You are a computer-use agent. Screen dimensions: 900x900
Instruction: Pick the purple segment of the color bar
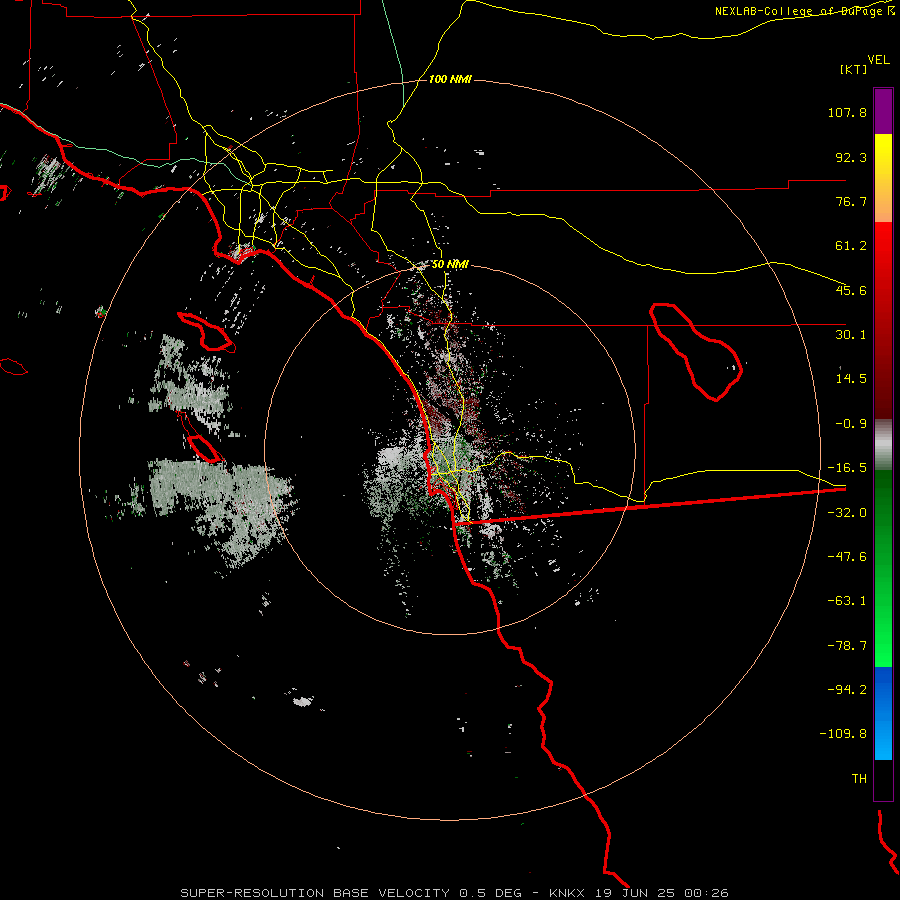coord(883,111)
